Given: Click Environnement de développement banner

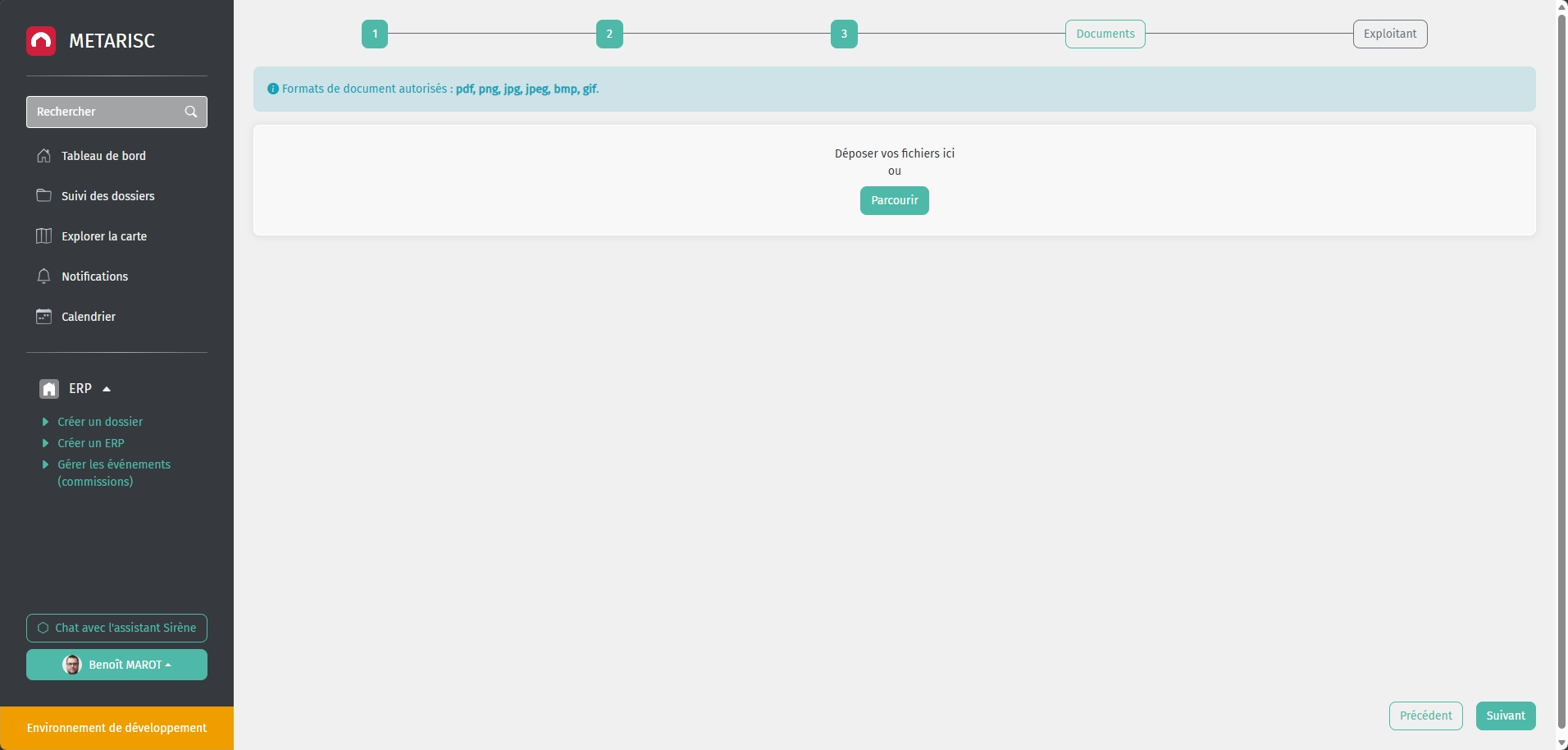Looking at the screenshot, I should click(x=116, y=729).
